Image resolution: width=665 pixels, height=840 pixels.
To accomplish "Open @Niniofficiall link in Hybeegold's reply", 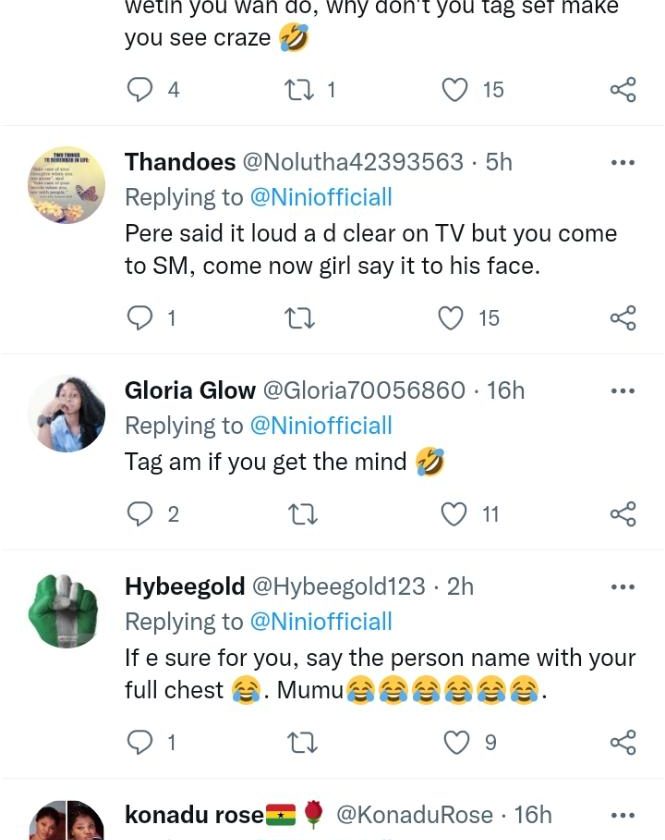I will click(320, 622).
